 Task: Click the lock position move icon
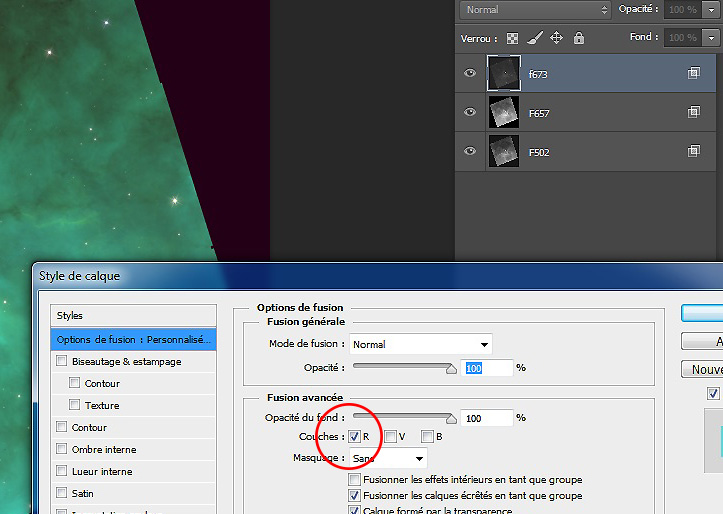pyautogui.click(x=556, y=38)
